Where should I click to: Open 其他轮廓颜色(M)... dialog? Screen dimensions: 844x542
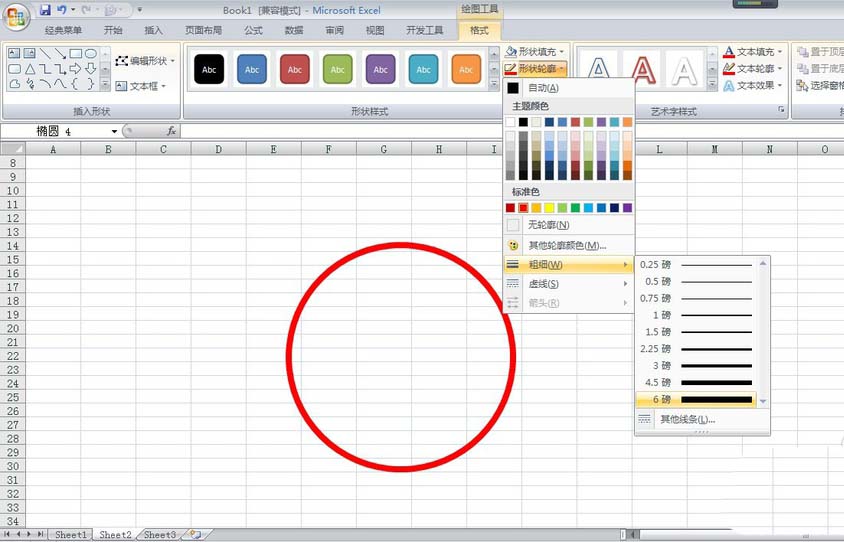(568, 245)
